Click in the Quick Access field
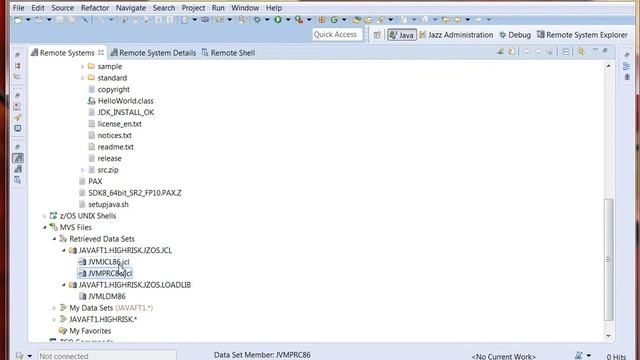The image size is (640, 360). pyautogui.click(x=337, y=35)
